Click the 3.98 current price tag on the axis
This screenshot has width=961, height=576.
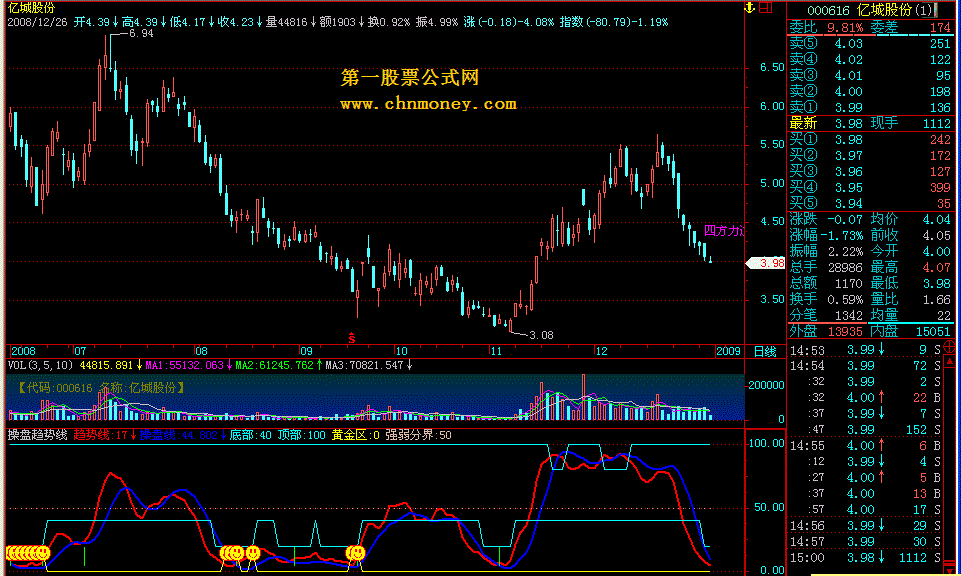click(766, 263)
